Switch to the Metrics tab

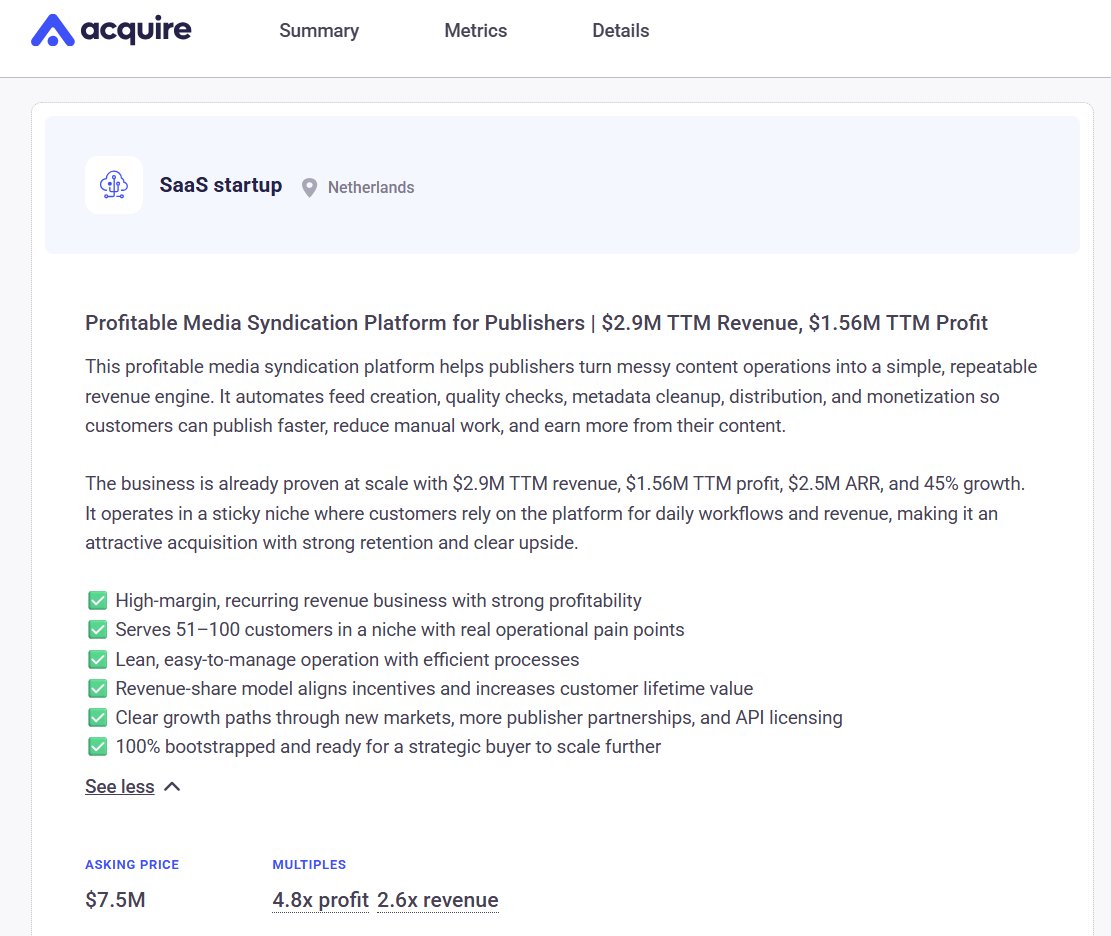point(475,30)
